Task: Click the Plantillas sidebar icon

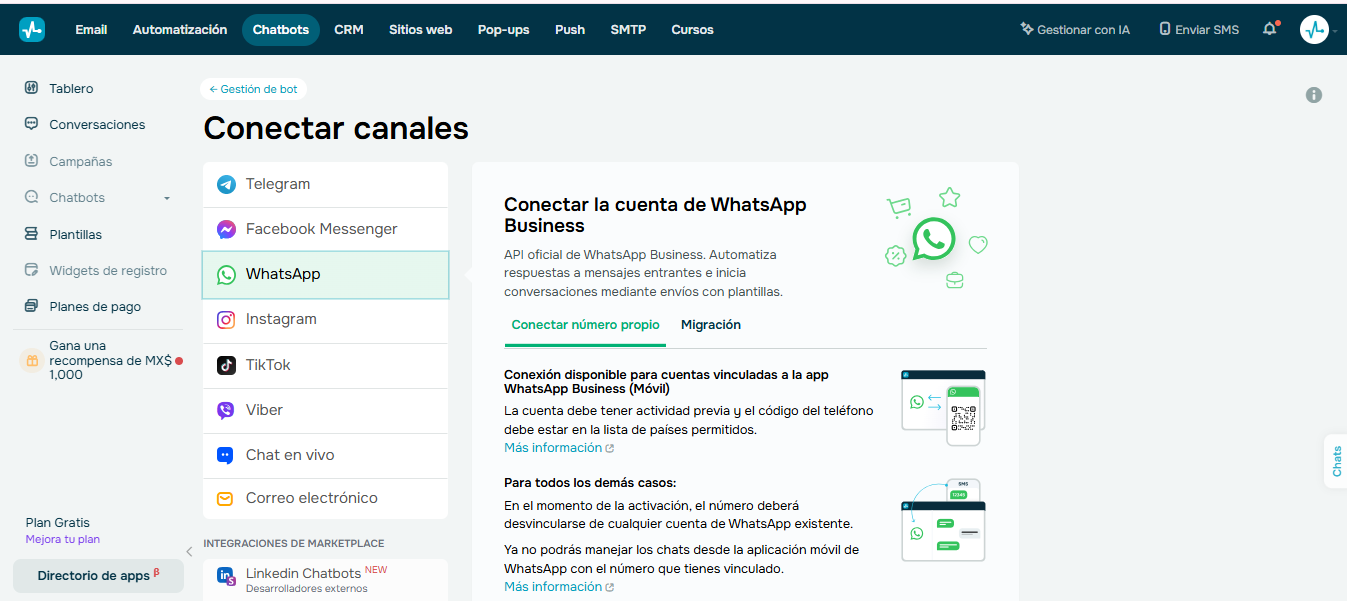Action: 31,234
